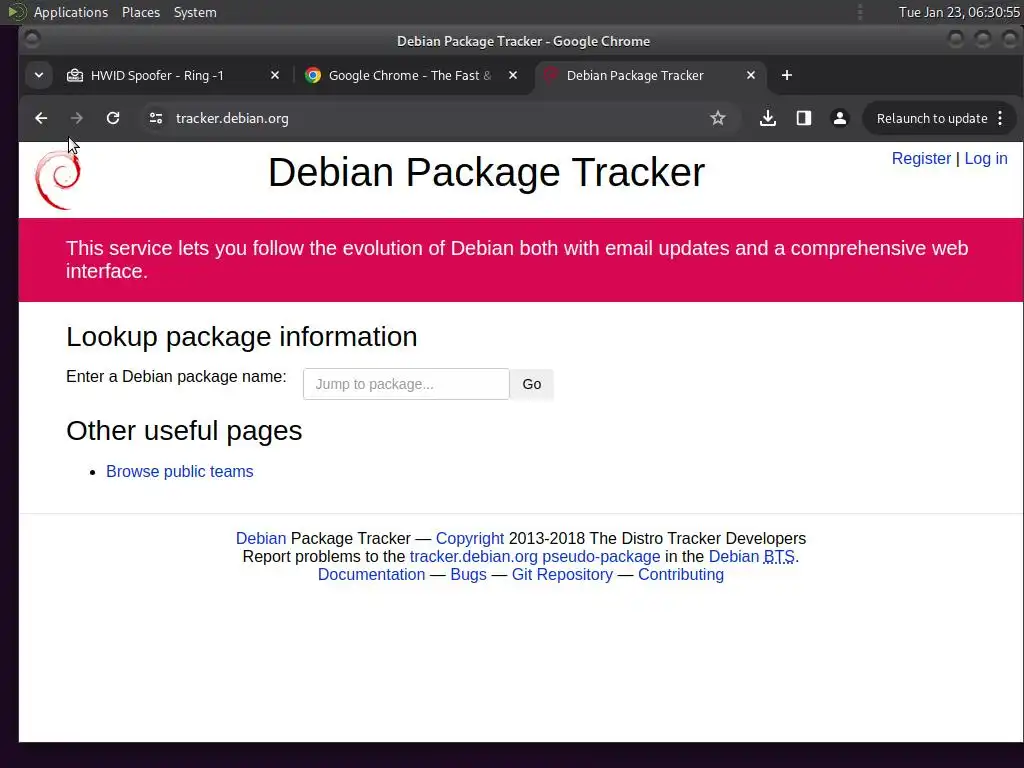Click the Log in link

(986, 159)
